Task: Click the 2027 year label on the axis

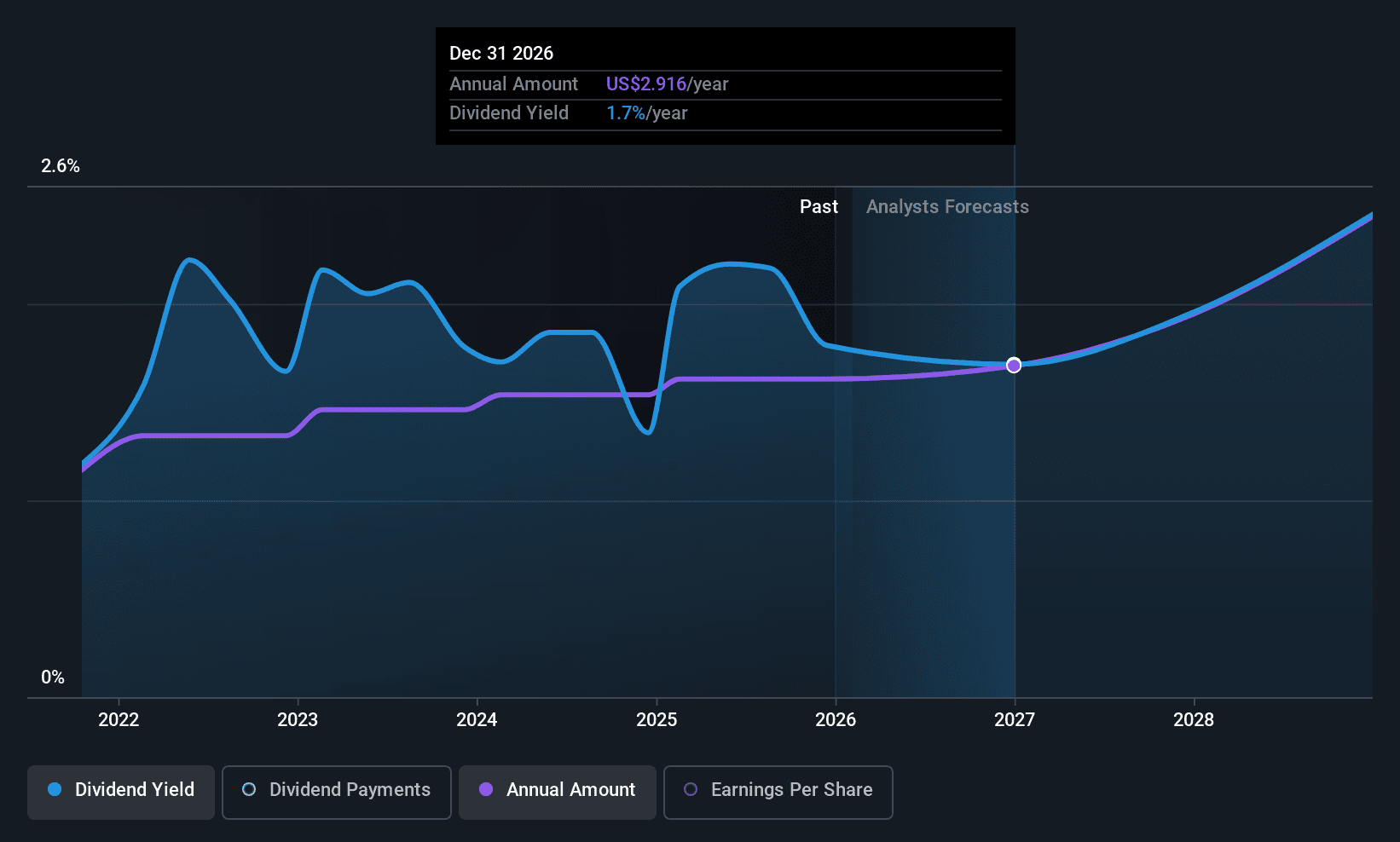Action: [1015, 720]
